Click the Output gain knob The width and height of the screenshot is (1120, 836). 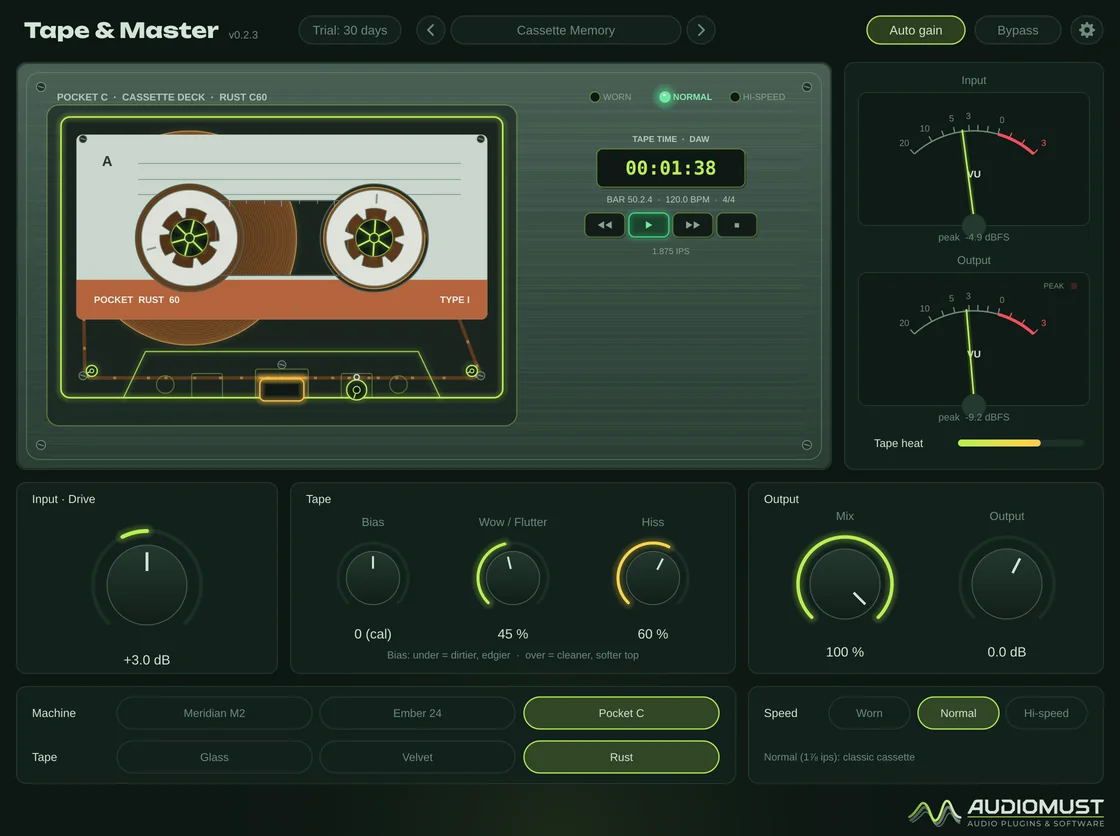click(1006, 584)
